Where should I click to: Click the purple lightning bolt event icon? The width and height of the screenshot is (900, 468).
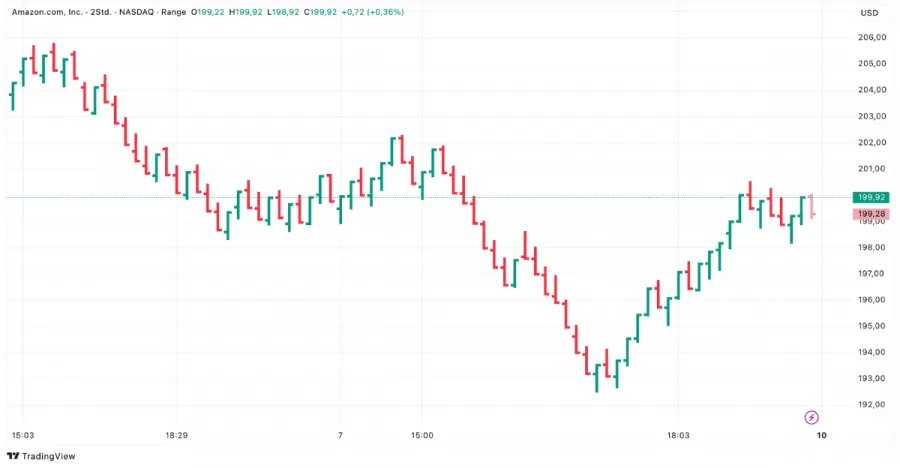pos(812,416)
